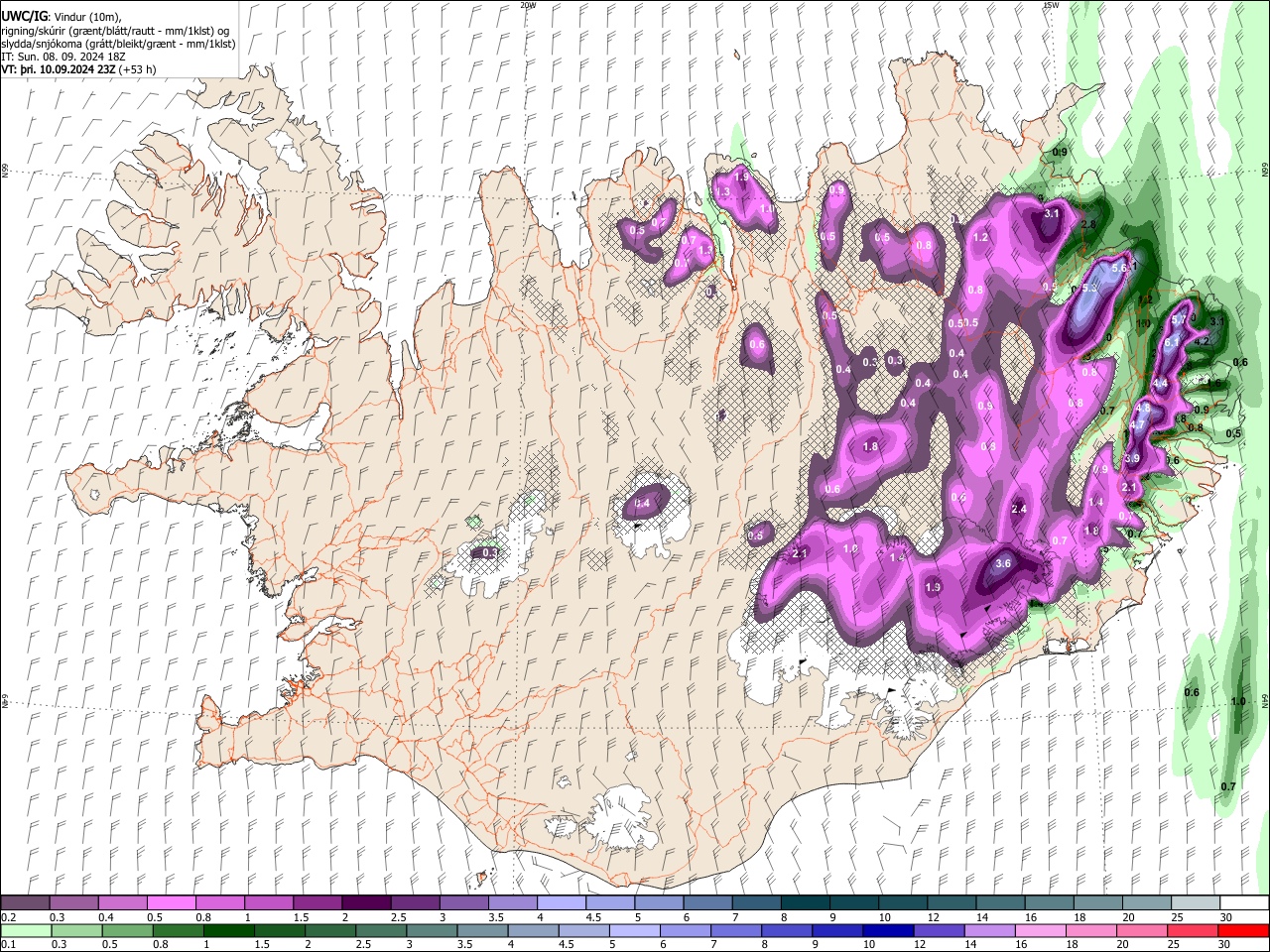Click the valid time line 'VT: þri. 10.09.2024 23Z'
The width and height of the screenshot is (1270, 952).
(58, 70)
